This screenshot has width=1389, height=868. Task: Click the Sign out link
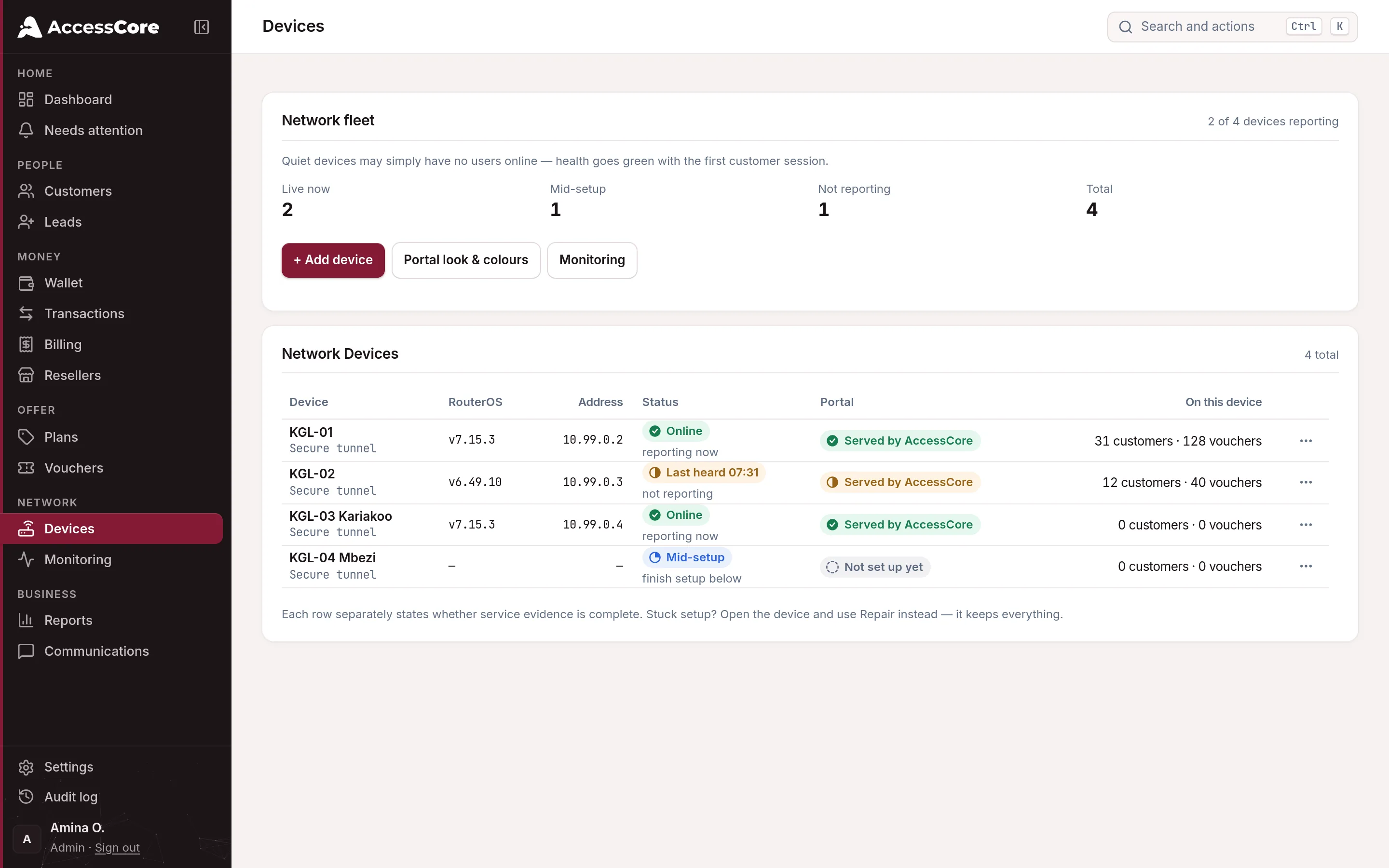tap(117, 847)
